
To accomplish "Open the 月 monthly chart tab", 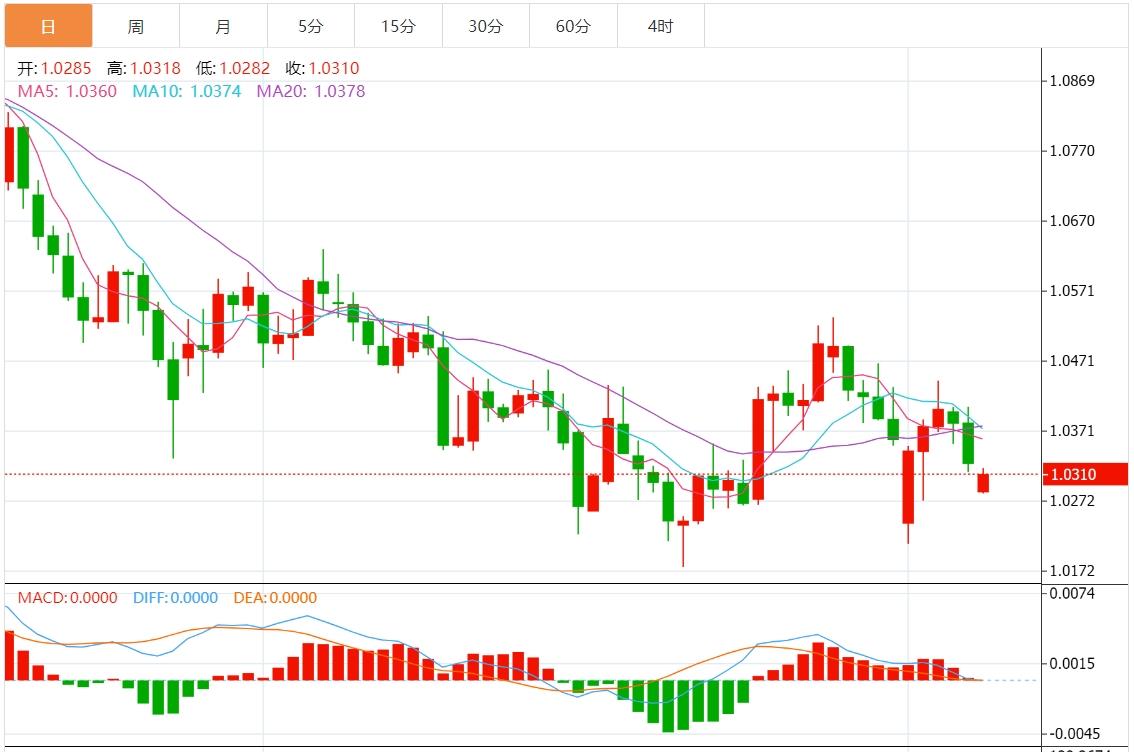I will click(223, 26).
